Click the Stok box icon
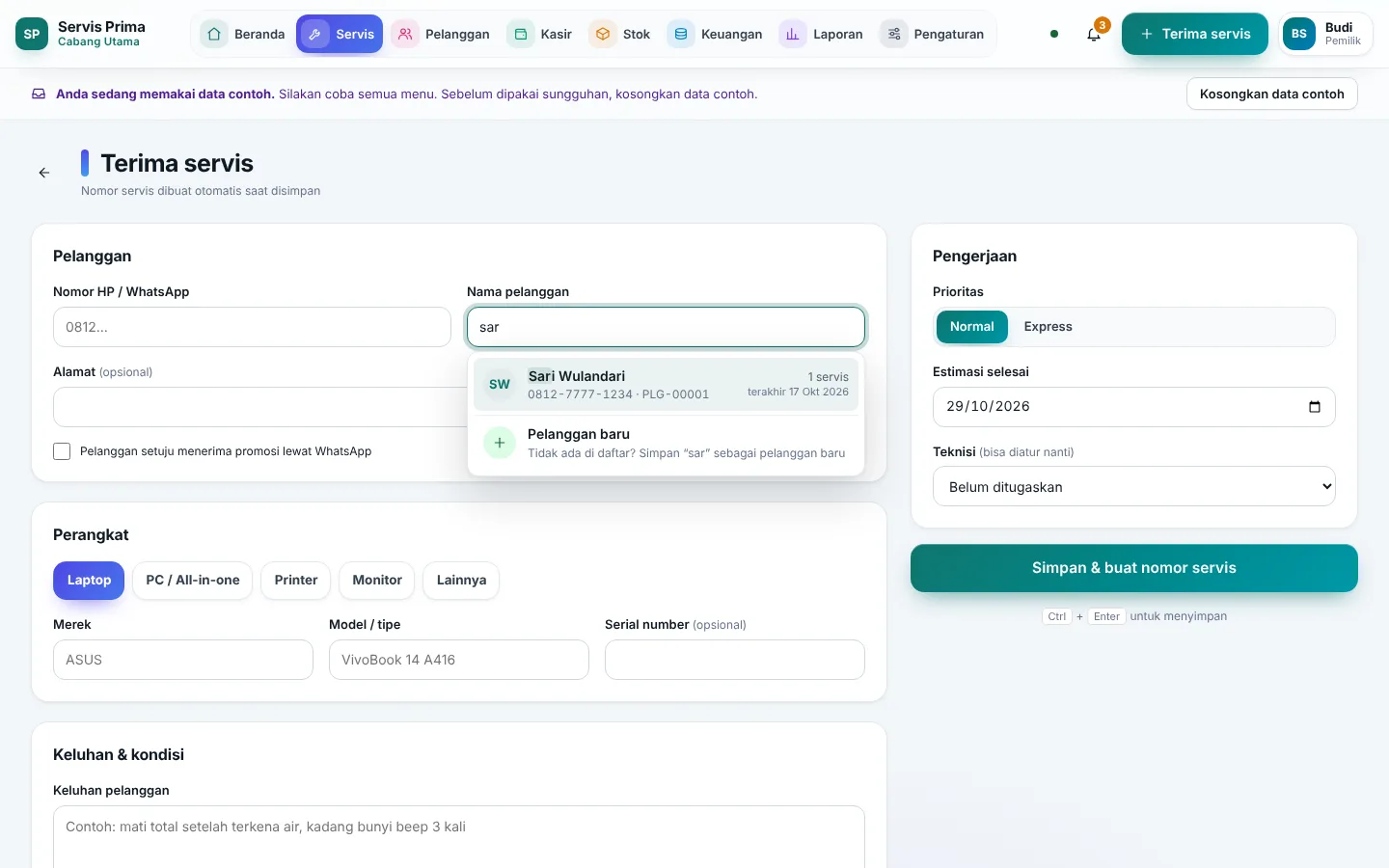Image resolution: width=1389 pixels, height=868 pixels. click(603, 34)
